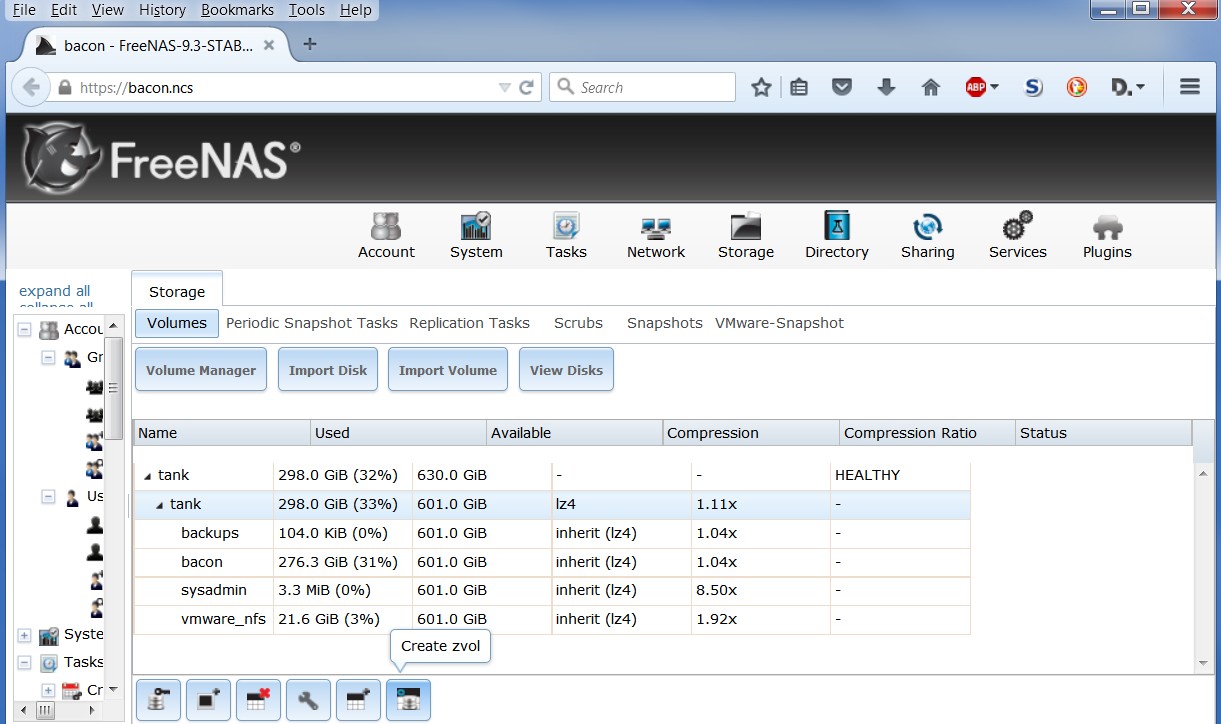Open the Tools menu
Image resolution: width=1221 pixels, height=724 pixels.
[307, 10]
